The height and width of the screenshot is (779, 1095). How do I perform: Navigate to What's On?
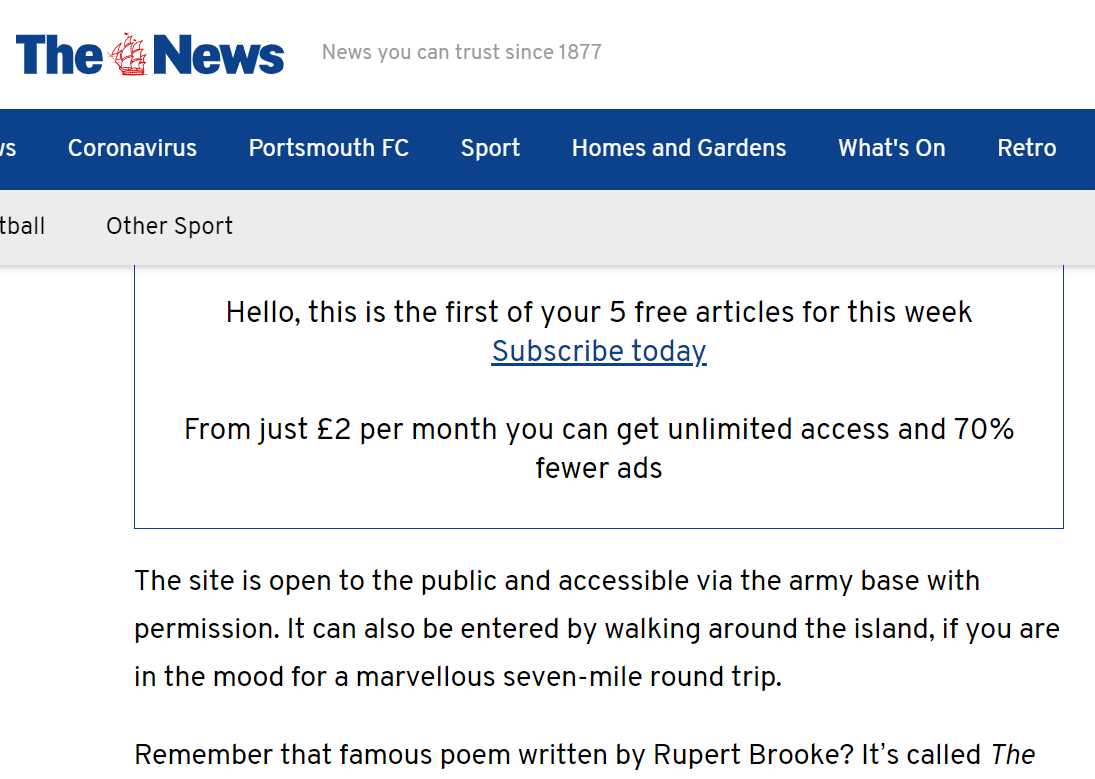coord(891,148)
